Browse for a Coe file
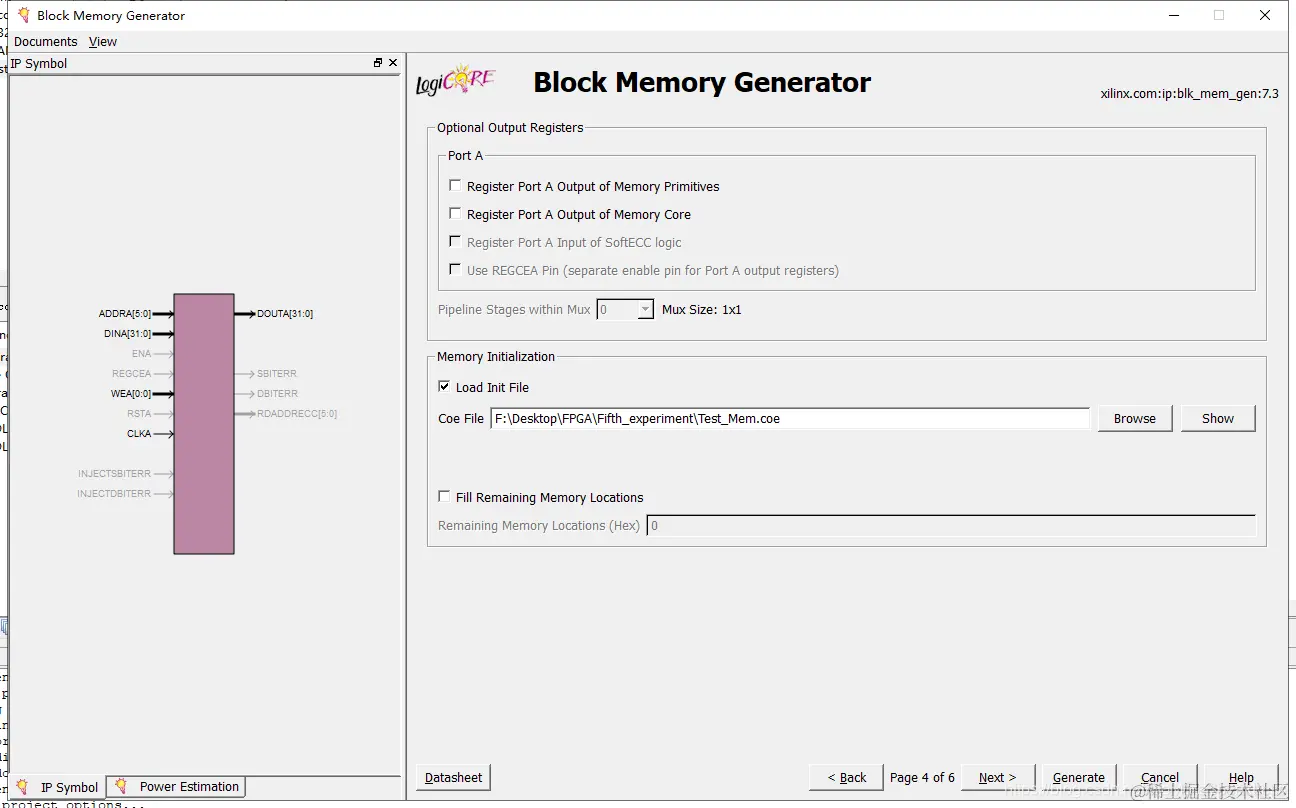 [x=1135, y=418]
